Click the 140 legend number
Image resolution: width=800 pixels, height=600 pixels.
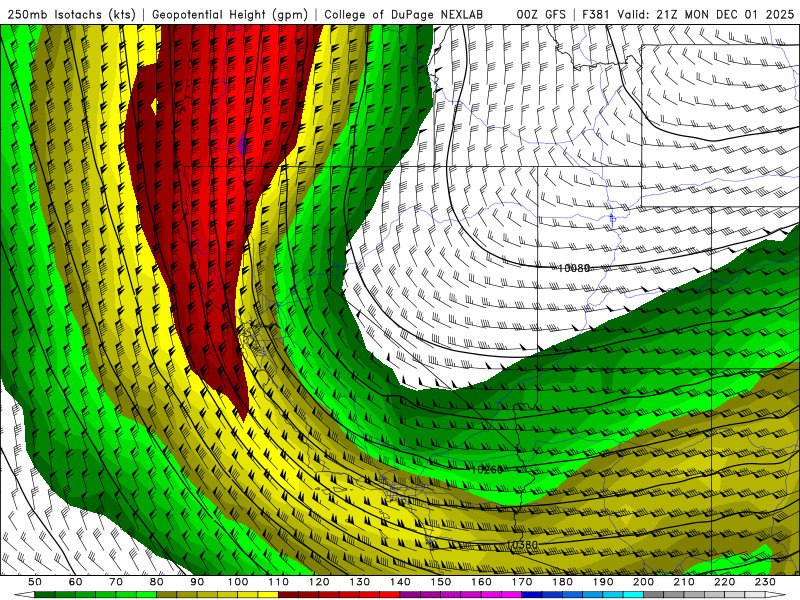[x=400, y=582]
